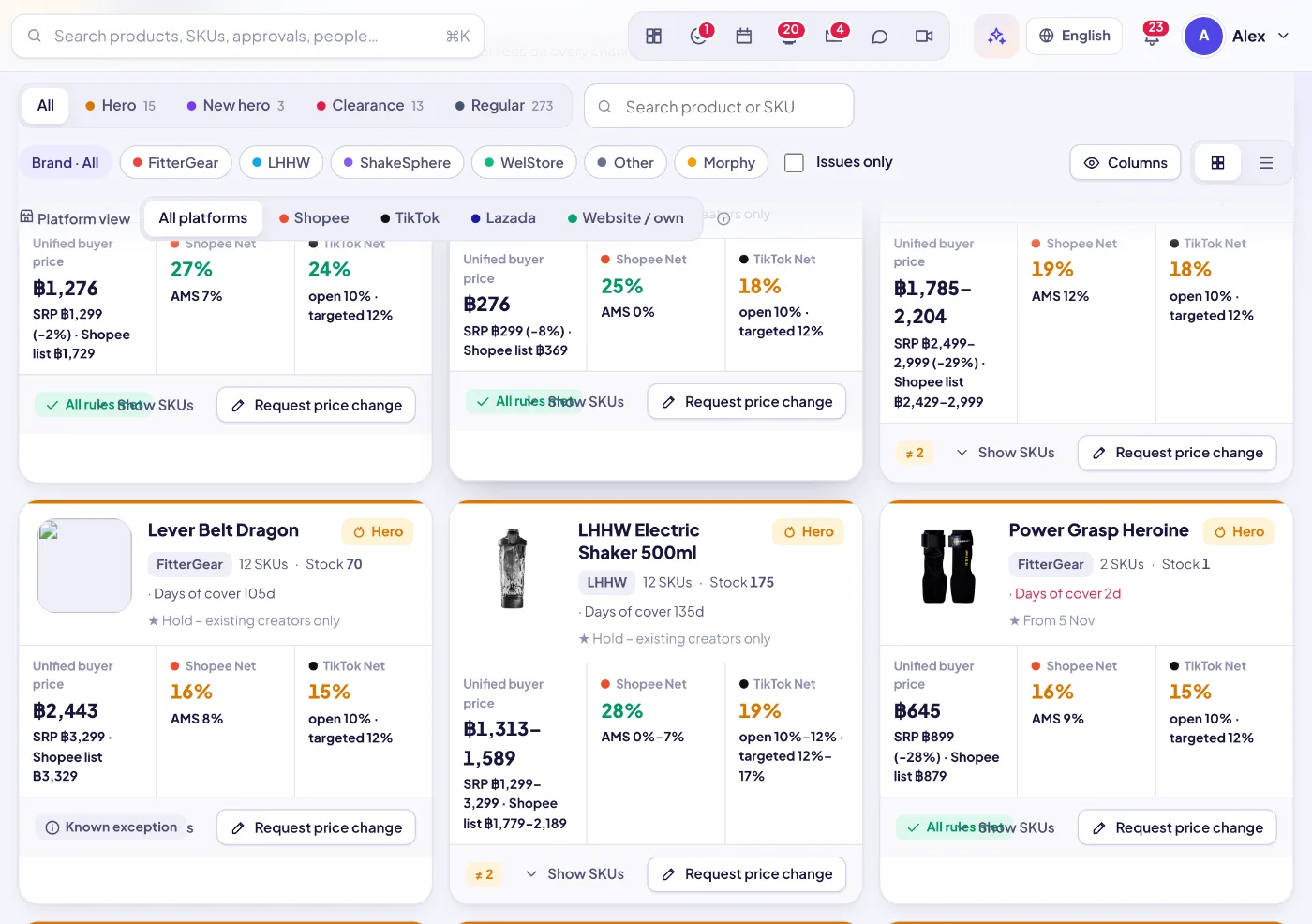The height and width of the screenshot is (924, 1312).
Task: Select the Clearance category tab
Action: pos(369,106)
